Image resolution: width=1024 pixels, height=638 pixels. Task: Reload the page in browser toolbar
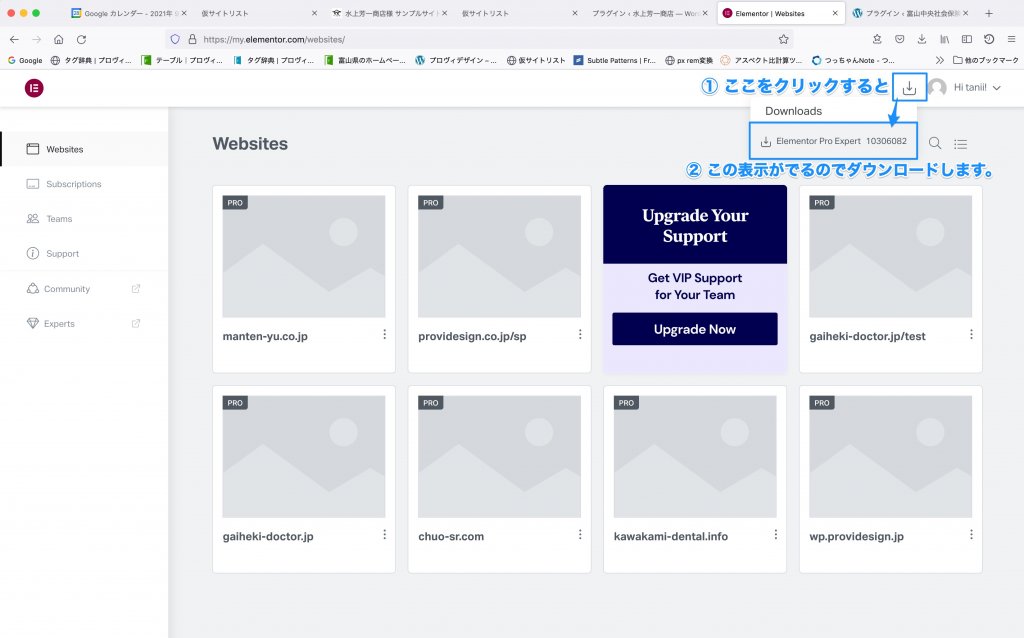coord(81,39)
